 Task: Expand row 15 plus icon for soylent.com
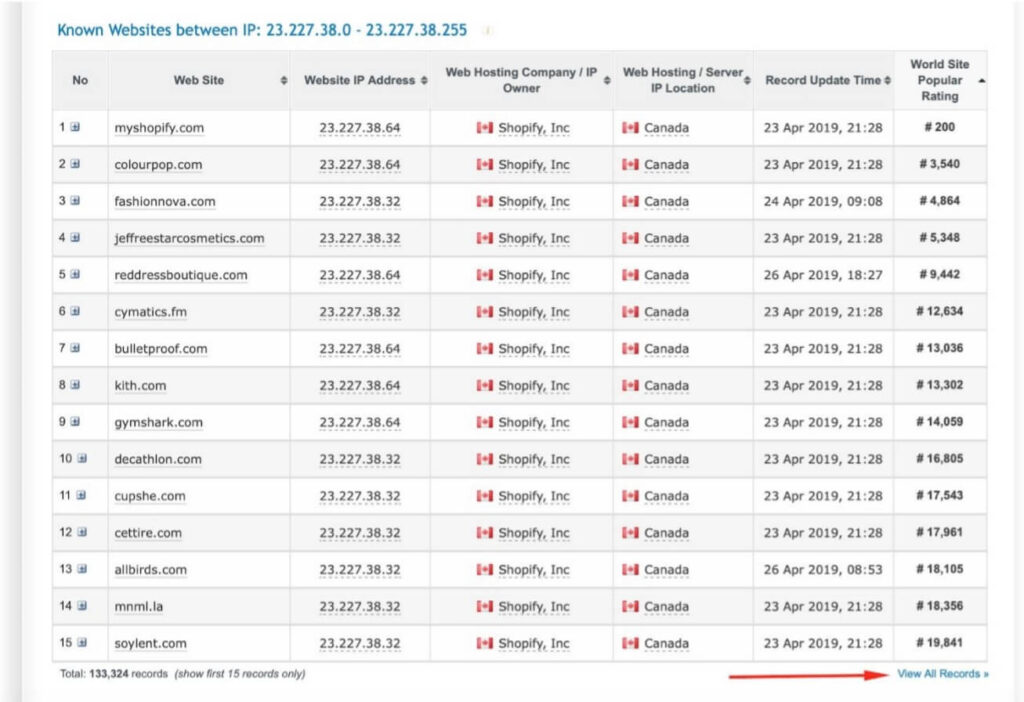click(x=82, y=643)
